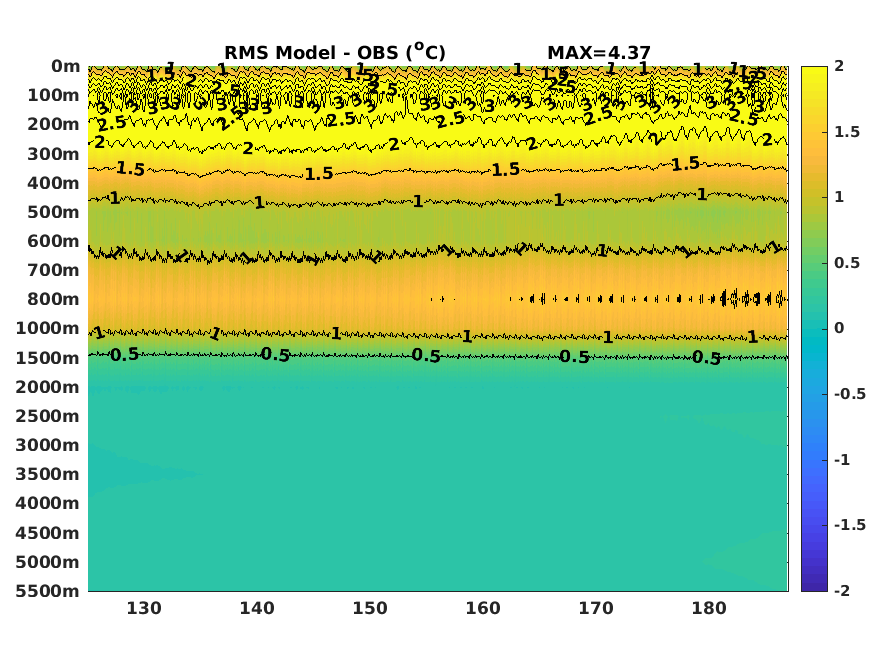Click the colorbar tick label '-1'
Viewport: 875px width, 656px height.
[x=842, y=460]
